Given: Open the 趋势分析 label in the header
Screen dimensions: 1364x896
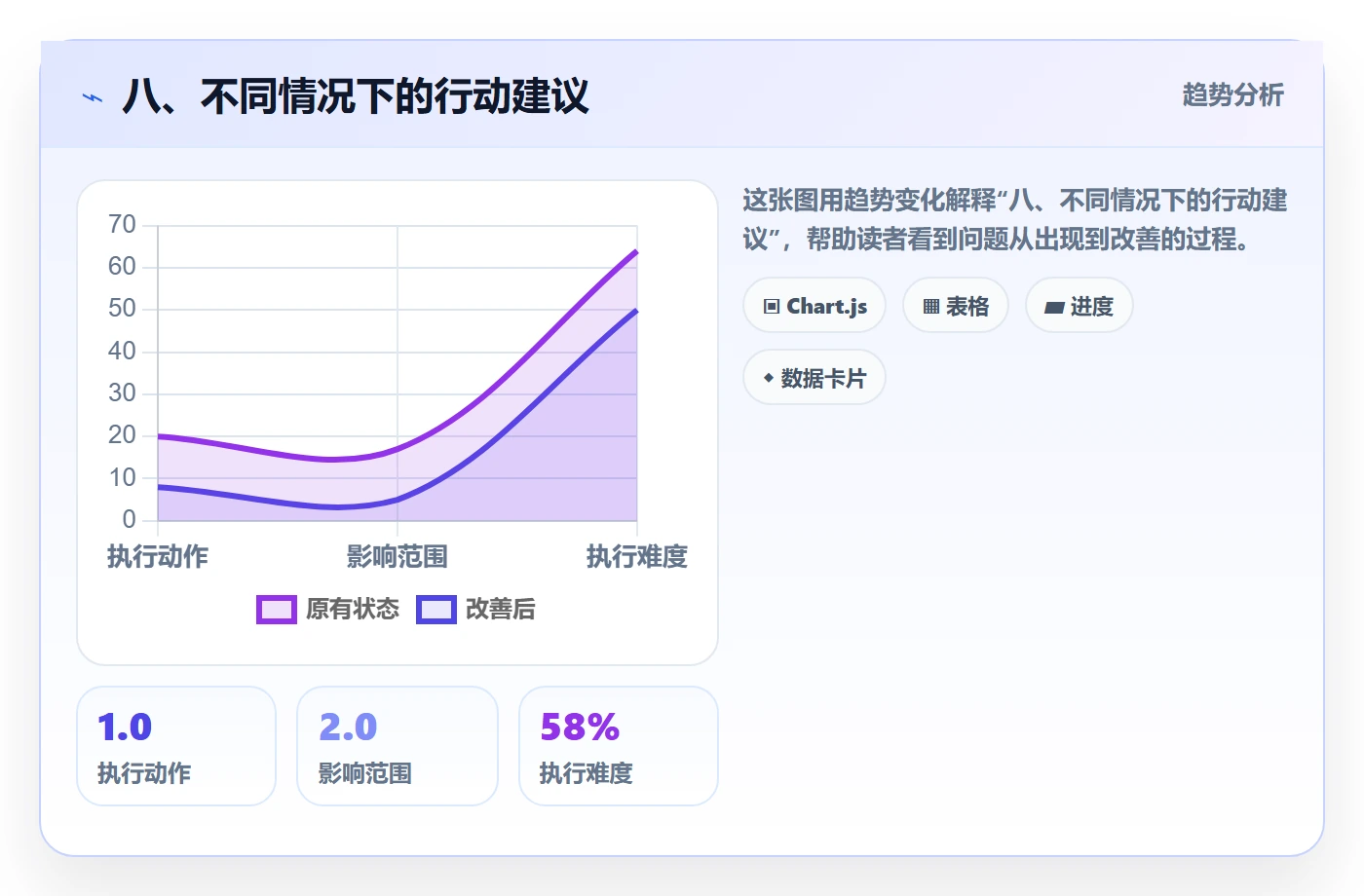Looking at the screenshot, I should click(1233, 94).
